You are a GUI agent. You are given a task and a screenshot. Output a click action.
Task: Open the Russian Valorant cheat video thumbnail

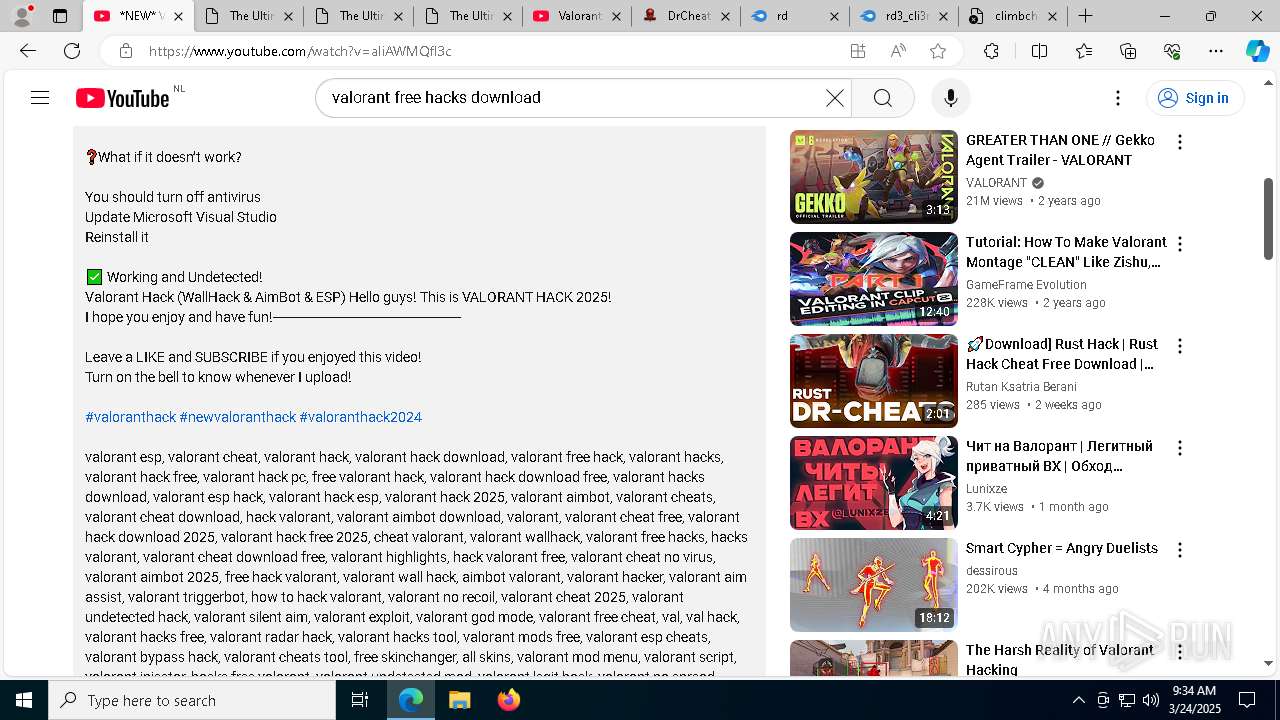click(873, 483)
